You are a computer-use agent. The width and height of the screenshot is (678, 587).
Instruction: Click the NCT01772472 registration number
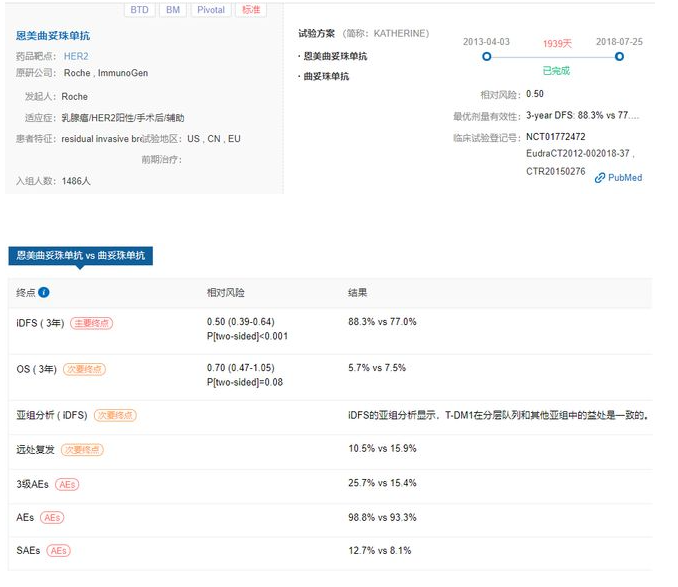tap(556, 137)
